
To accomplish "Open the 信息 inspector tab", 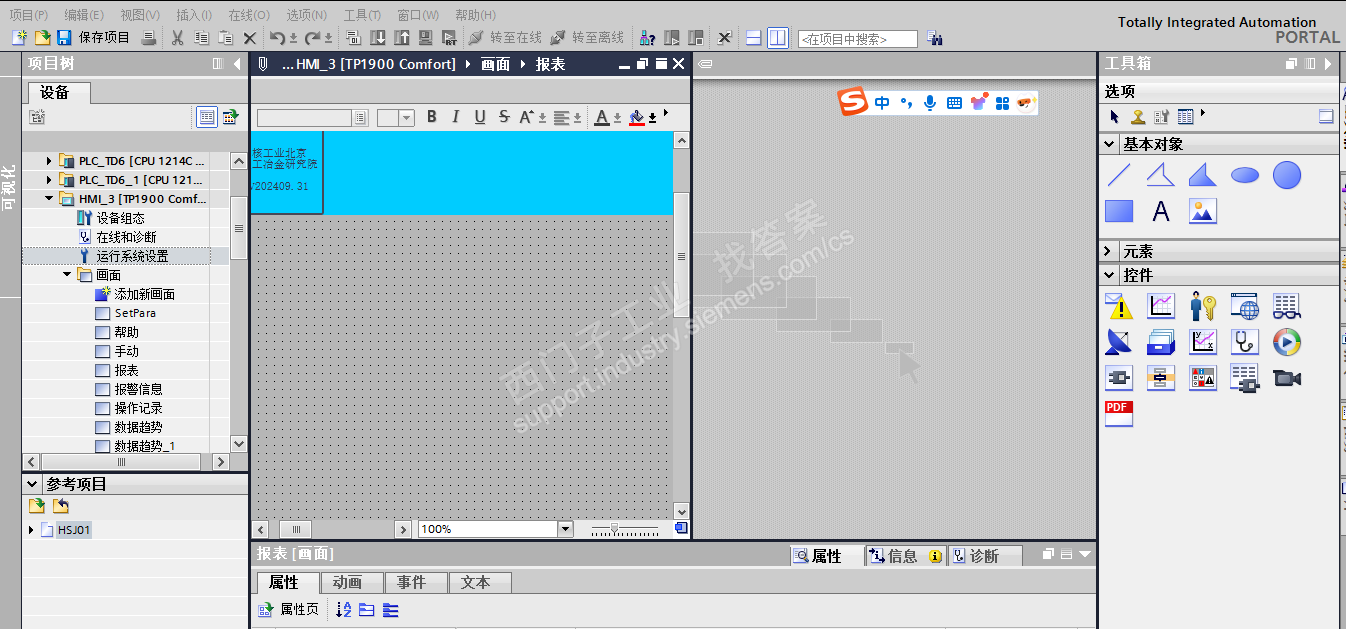I will click(x=905, y=556).
